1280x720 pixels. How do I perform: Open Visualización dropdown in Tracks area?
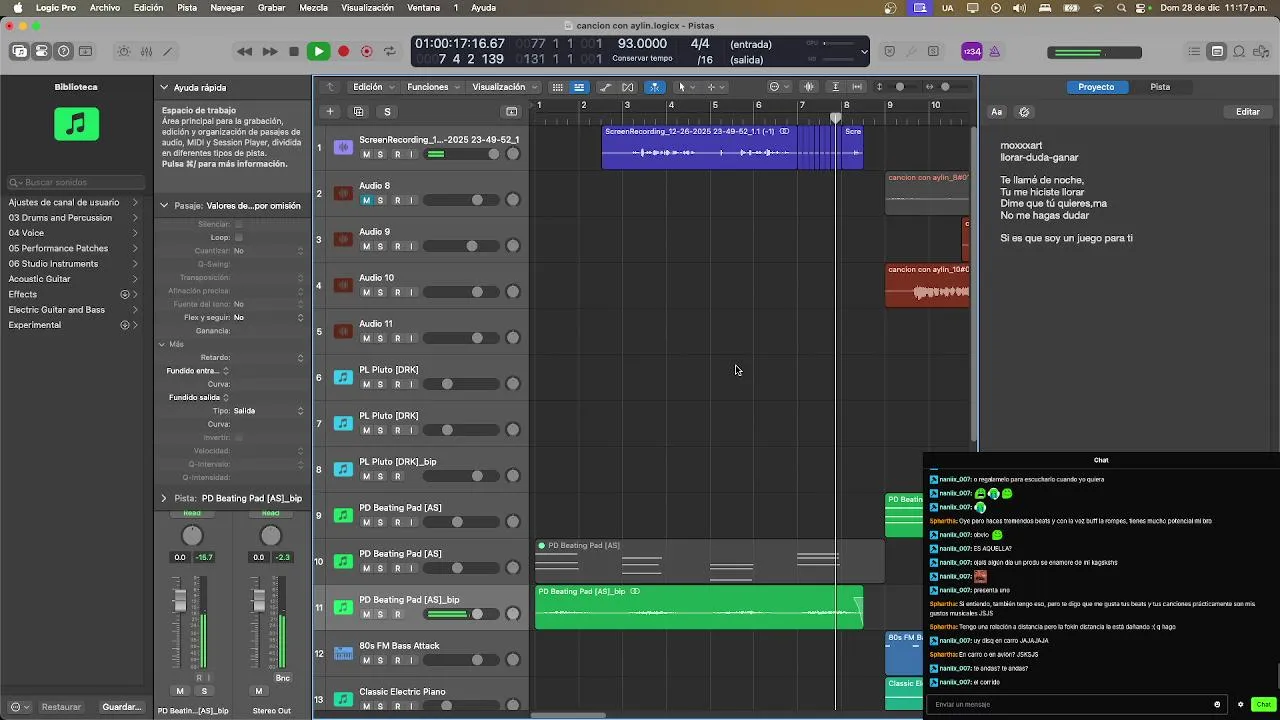[x=505, y=87]
